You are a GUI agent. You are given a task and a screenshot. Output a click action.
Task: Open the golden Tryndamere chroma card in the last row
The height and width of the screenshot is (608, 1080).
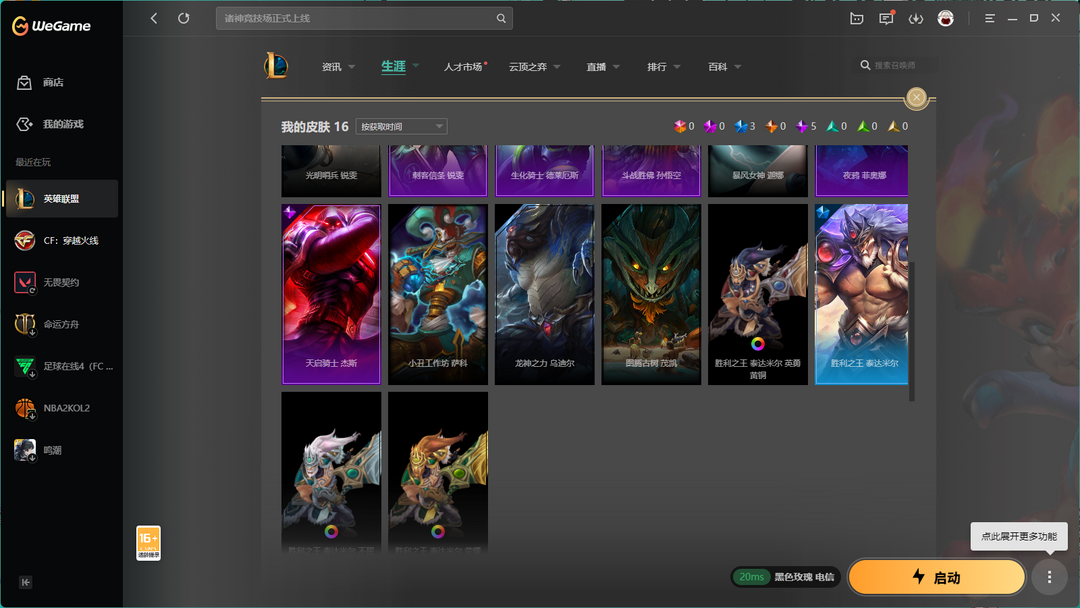pyautogui.click(x=438, y=472)
